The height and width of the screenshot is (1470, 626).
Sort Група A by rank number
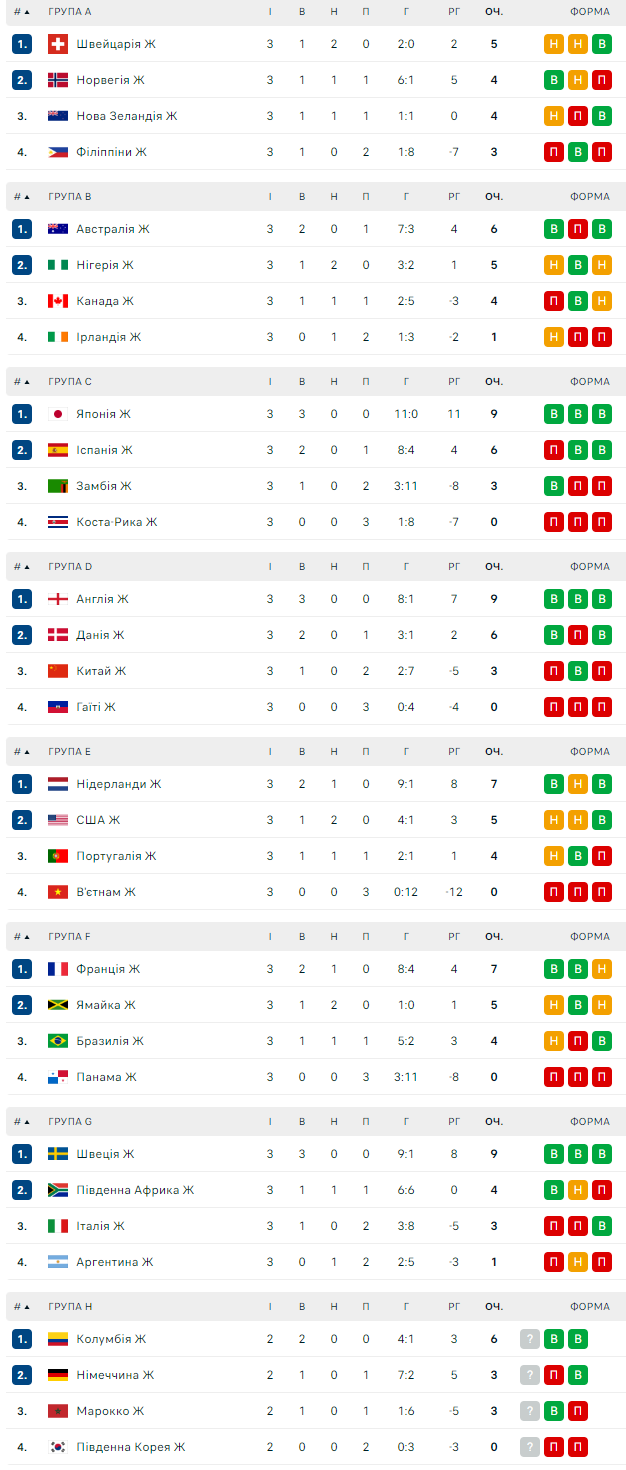tap(21, 12)
